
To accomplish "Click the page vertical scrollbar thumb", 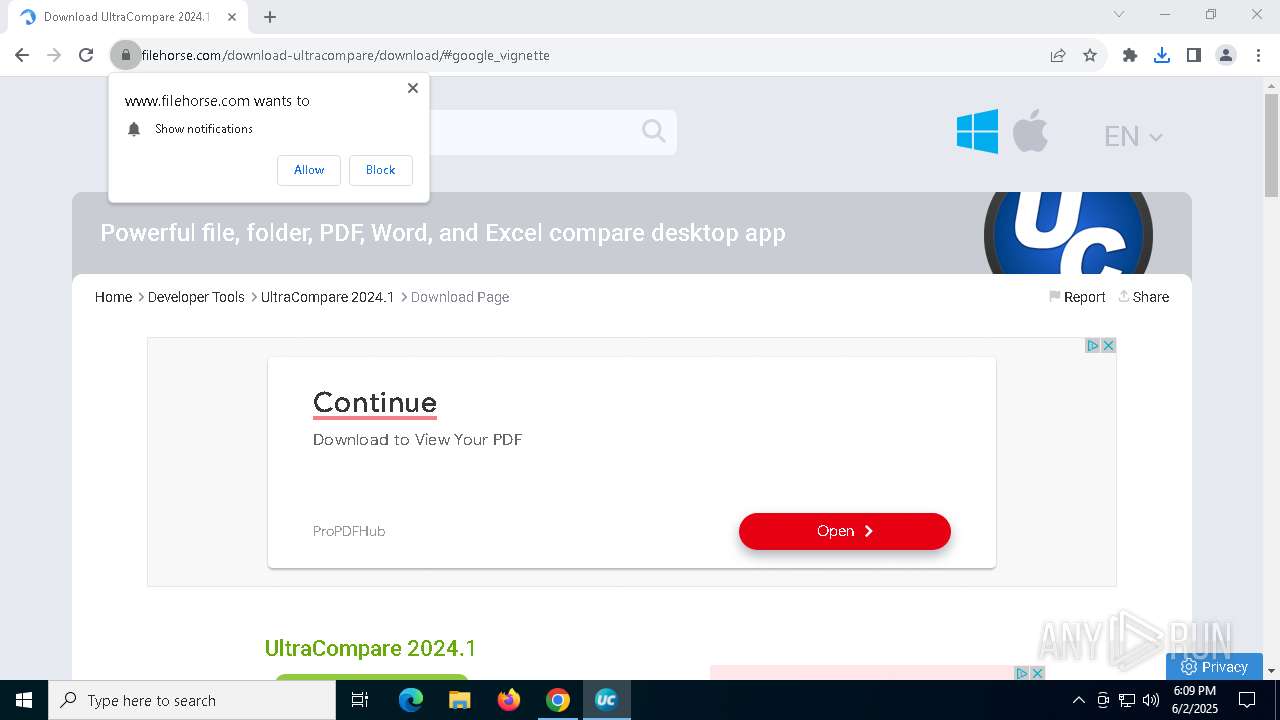I will tap(1271, 145).
